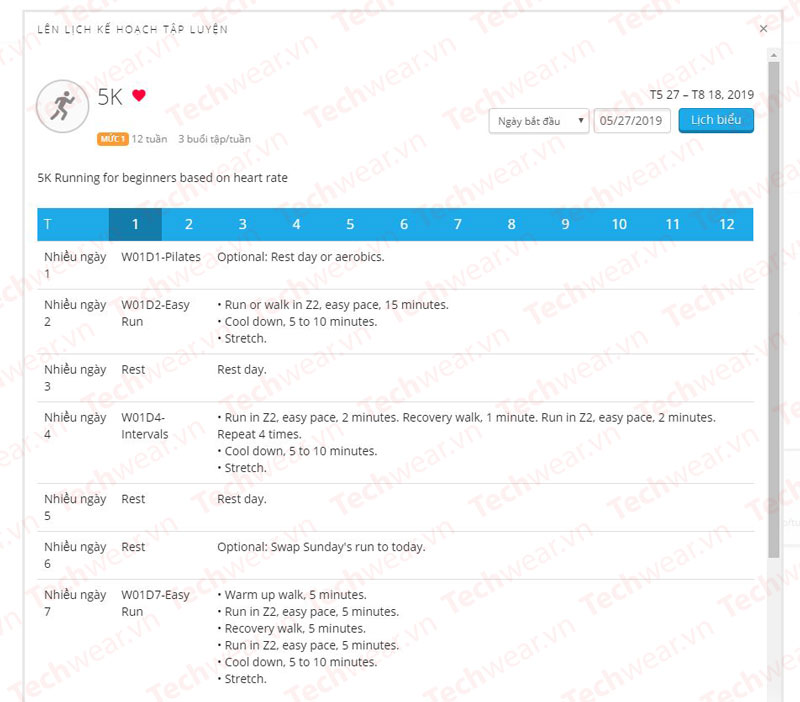Click the vertical scrollbar thumb
This screenshot has width=800, height=702.
(x=774, y=310)
